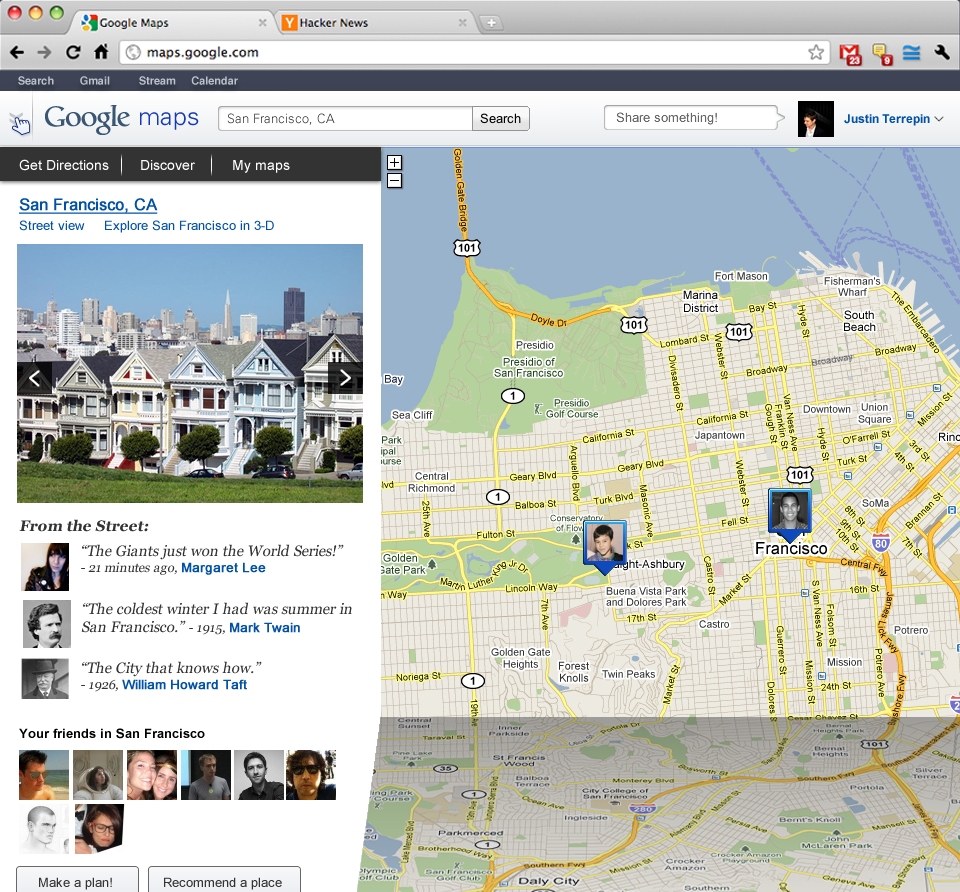This screenshot has width=960, height=892.
Task: Click William Howard Taft's portrait thumbnail
Action: [45, 679]
